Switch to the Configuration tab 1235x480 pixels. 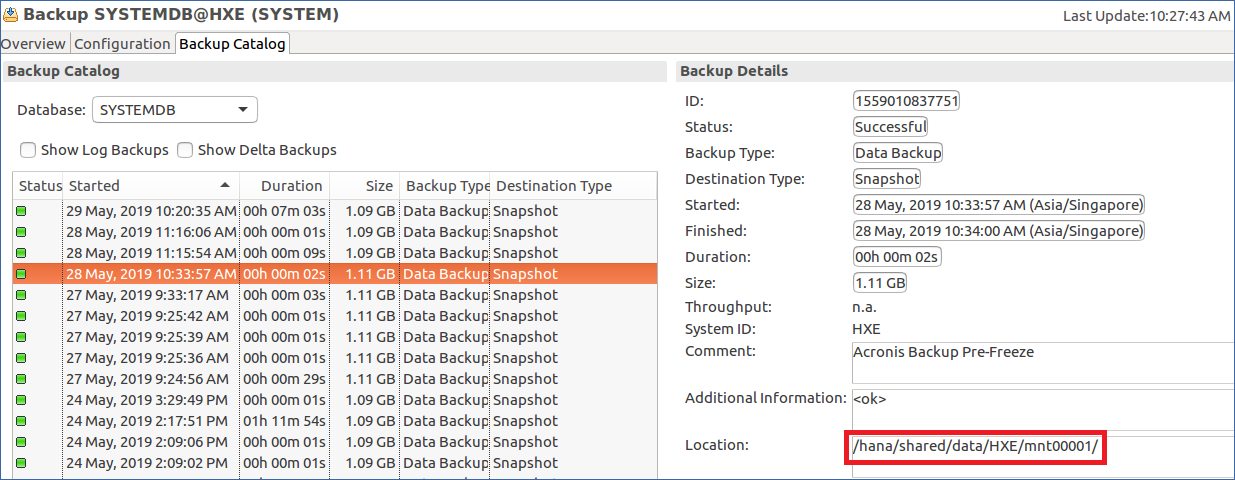click(122, 44)
